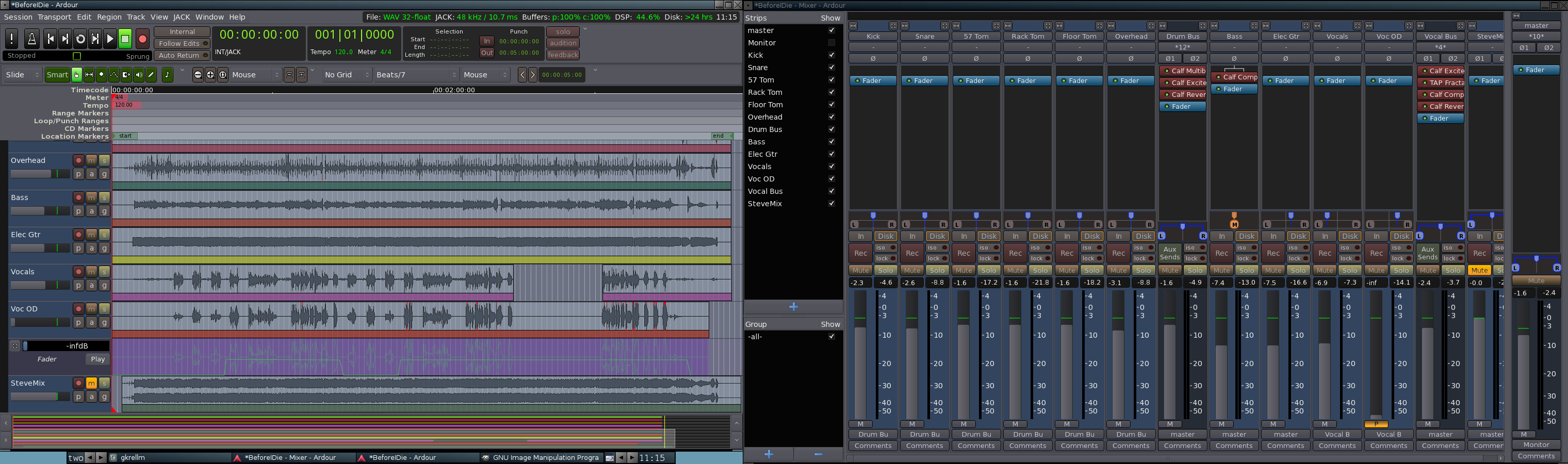Check the Monitor strip Show checkbox
The height and width of the screenshot is (464, 1568).
click(831, 43)
